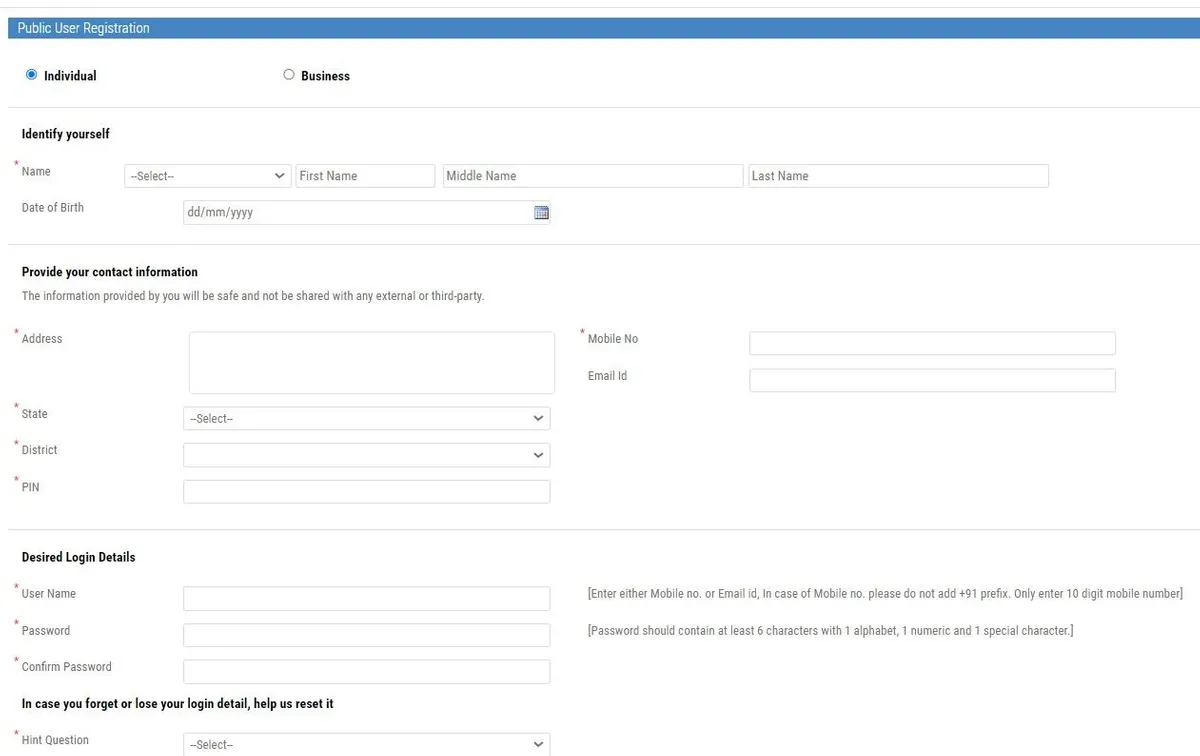This screenshot has width=1200, height=756.
Task: Open the District dropdown
Action: 366,455
